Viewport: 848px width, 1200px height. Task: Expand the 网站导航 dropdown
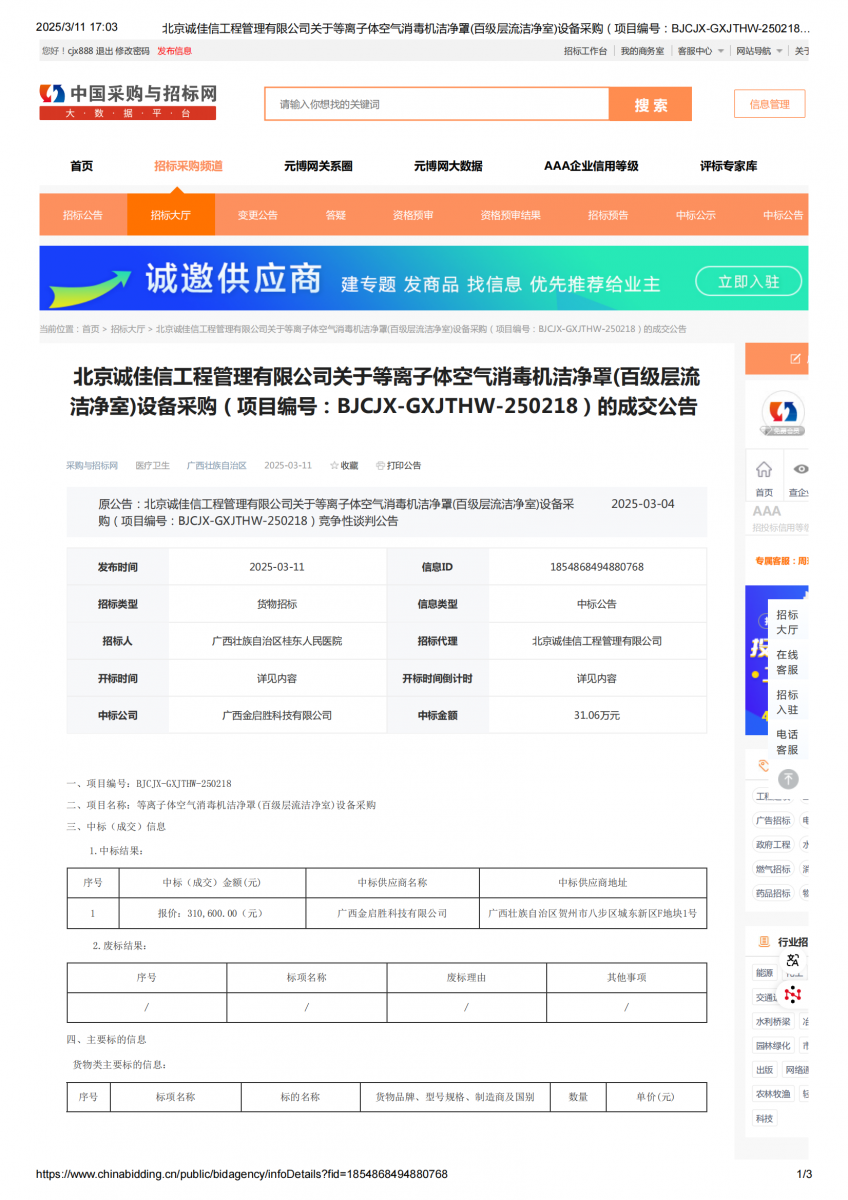[760, 51]
